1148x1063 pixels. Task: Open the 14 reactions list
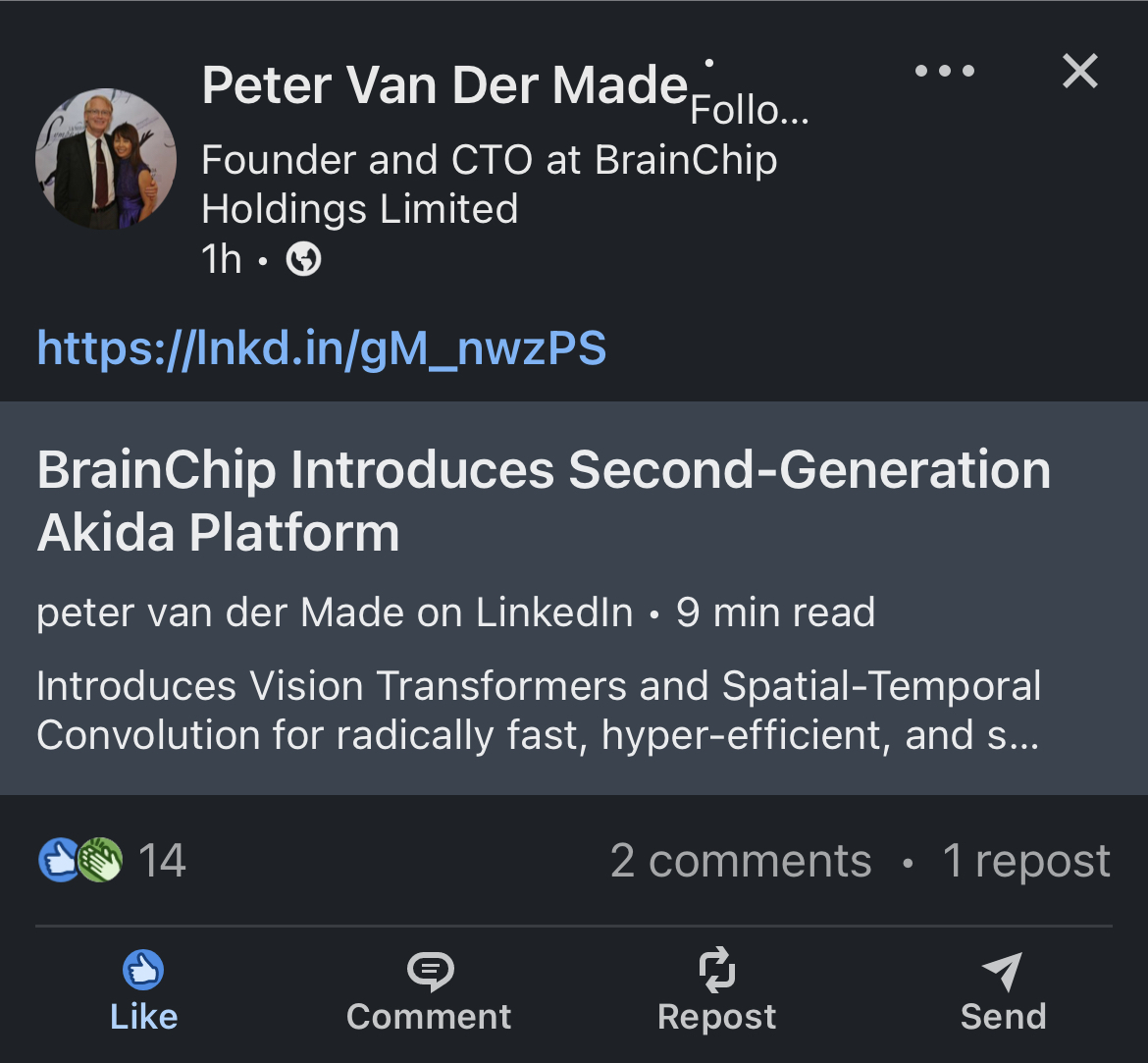click(x=162, y=860)
